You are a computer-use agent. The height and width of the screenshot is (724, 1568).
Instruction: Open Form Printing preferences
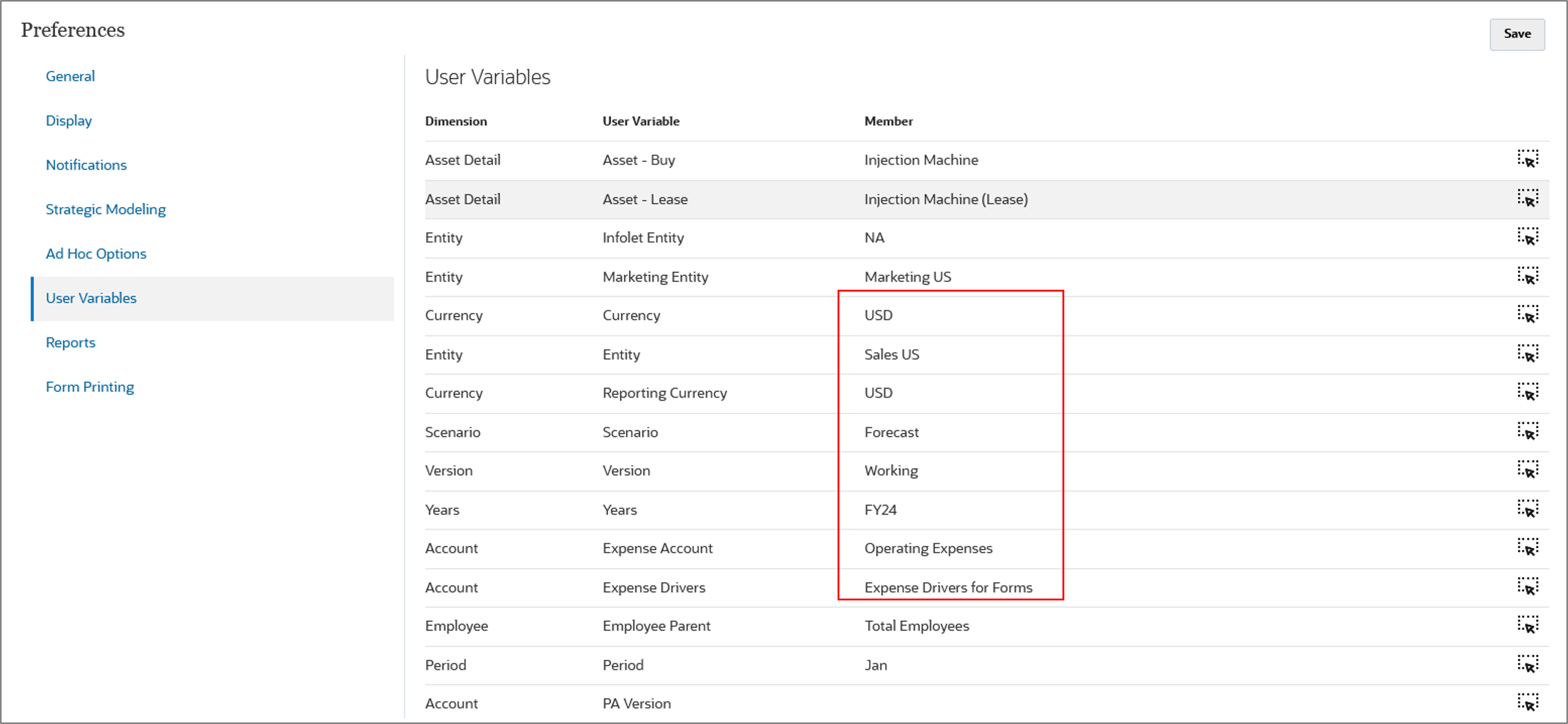click(x=90, y=387)
